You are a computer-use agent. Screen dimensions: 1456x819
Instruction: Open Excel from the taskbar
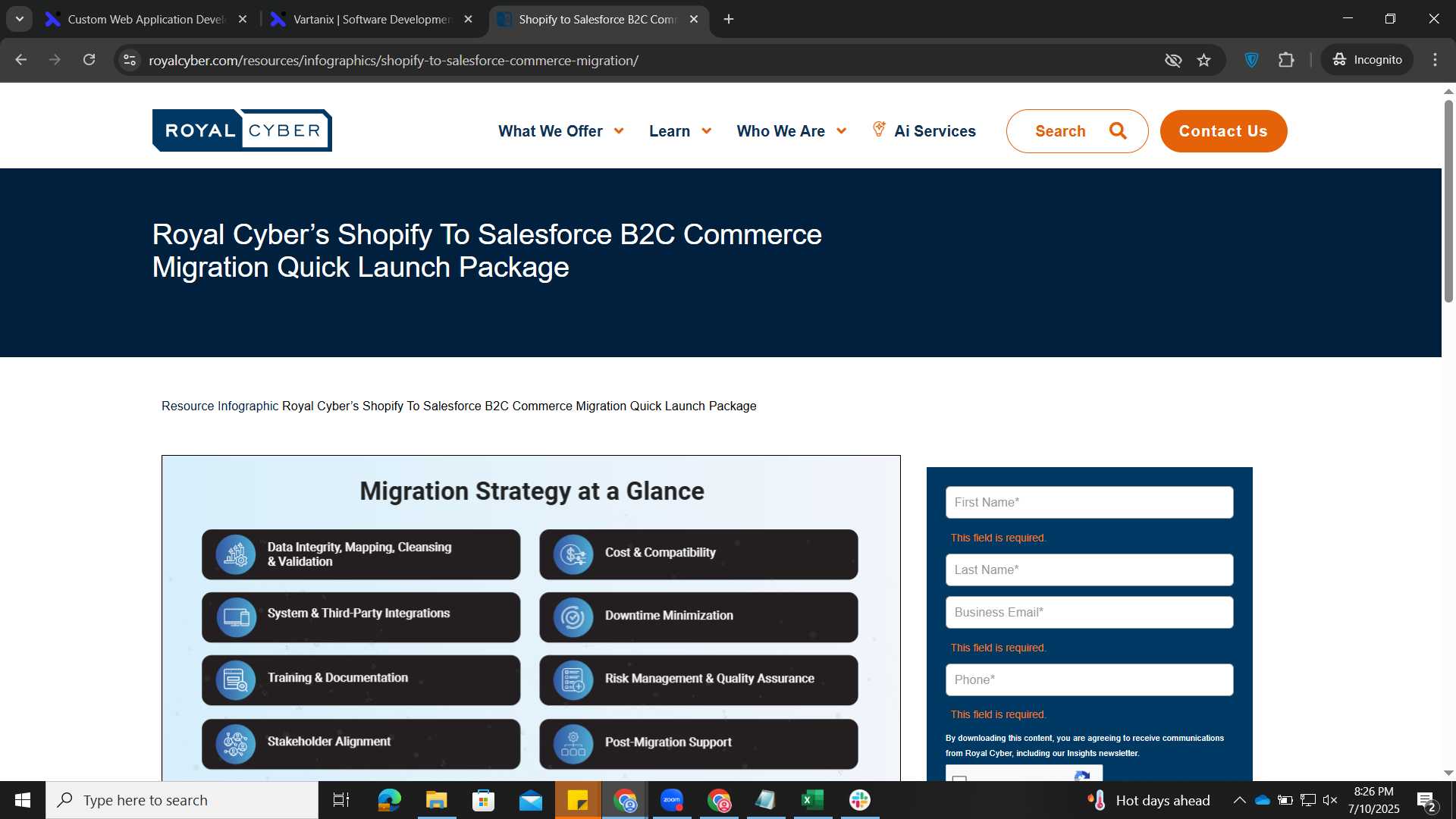coord(813,800)
